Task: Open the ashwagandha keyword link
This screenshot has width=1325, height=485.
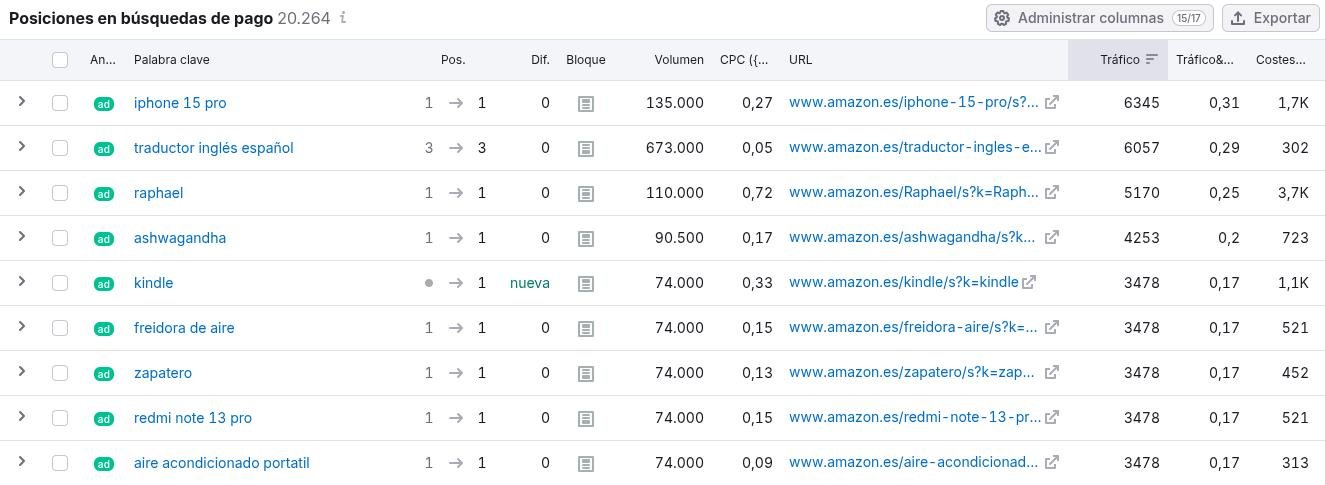Action: point(180,238)
